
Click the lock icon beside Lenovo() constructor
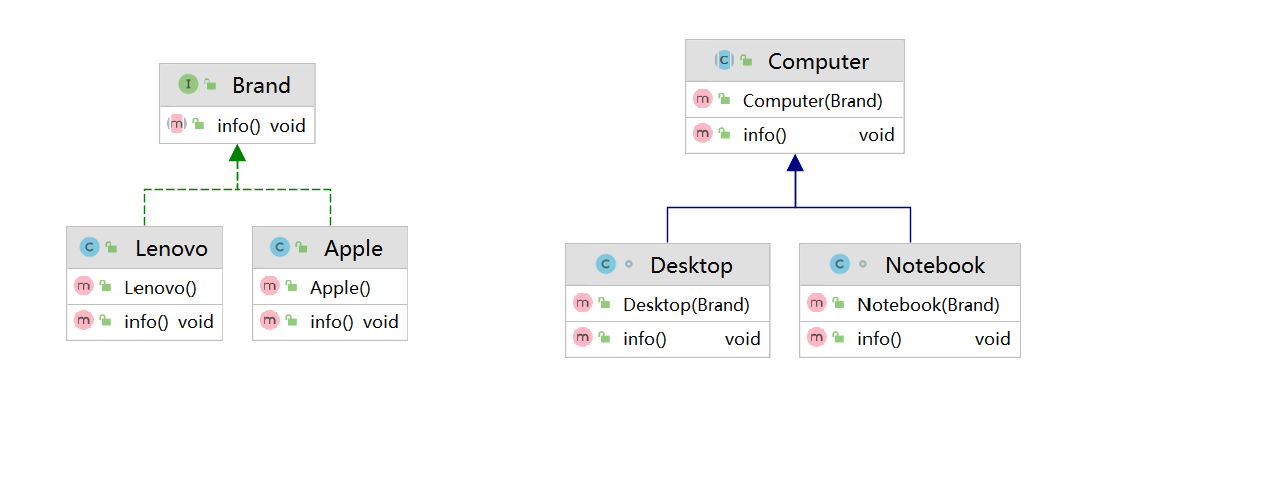[x=106, y=288]
